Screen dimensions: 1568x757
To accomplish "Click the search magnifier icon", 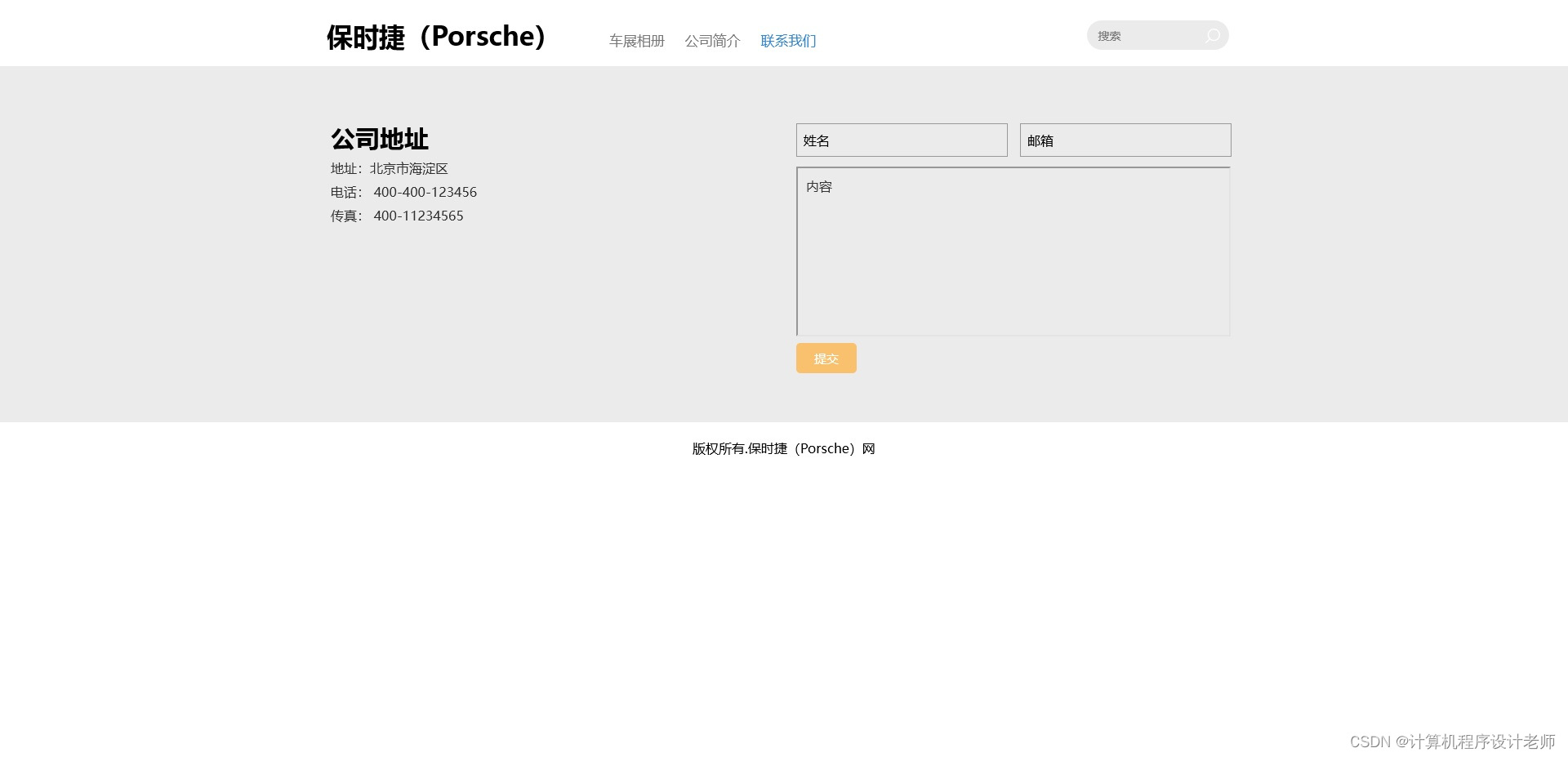I will (x=1213, y=35).
